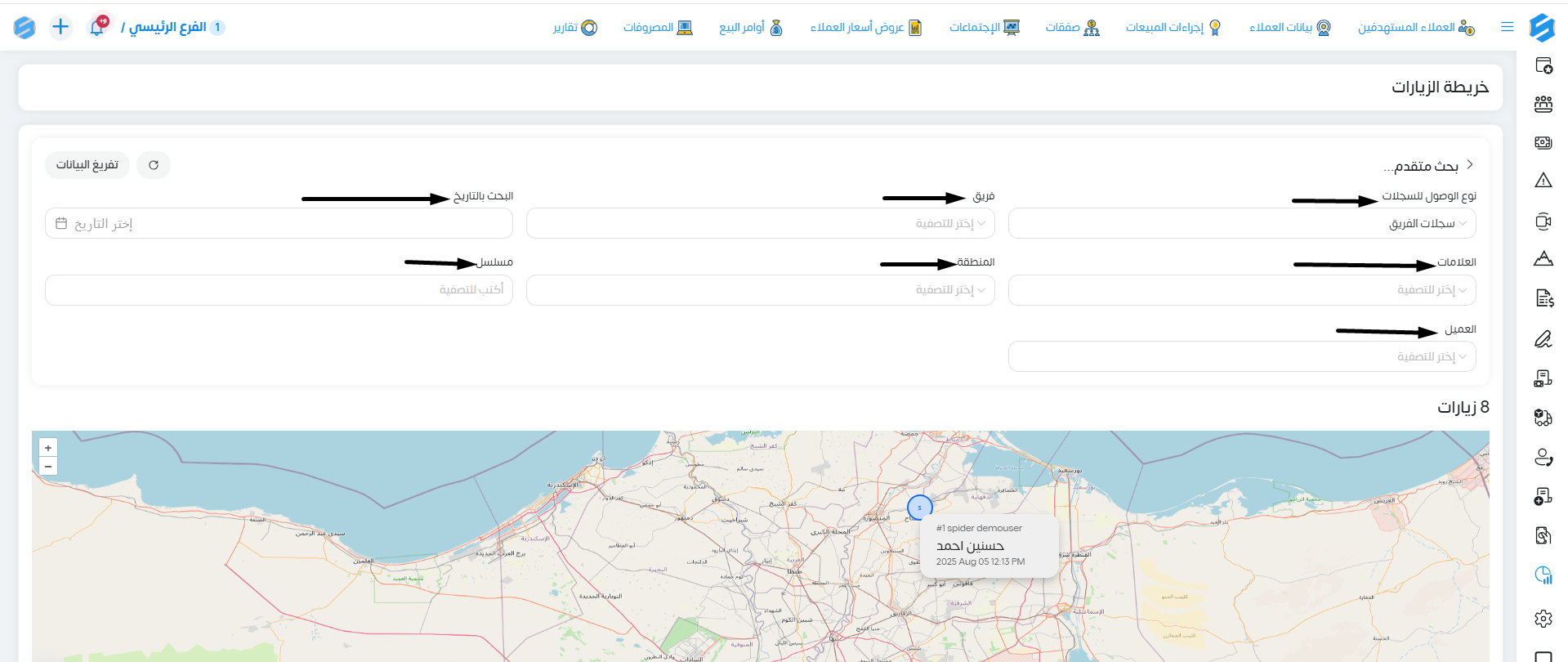1568x662 pixels.
Task: Click the warning triangle sidebar icon
Action: pos(1543,180)
